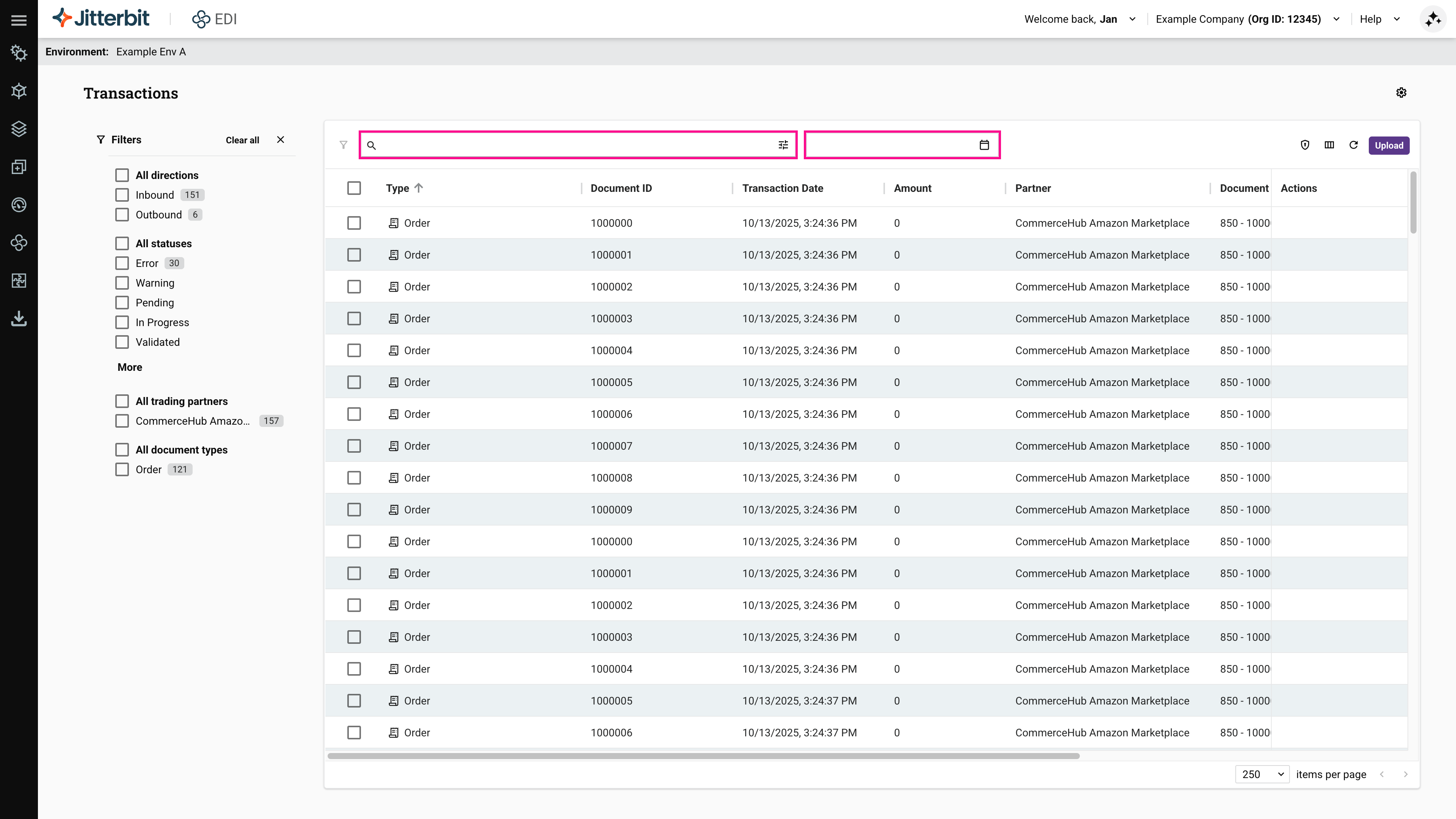1456x819 pixels.
Task: Check the Inbound direction filter
Action: tap(122, 195)
